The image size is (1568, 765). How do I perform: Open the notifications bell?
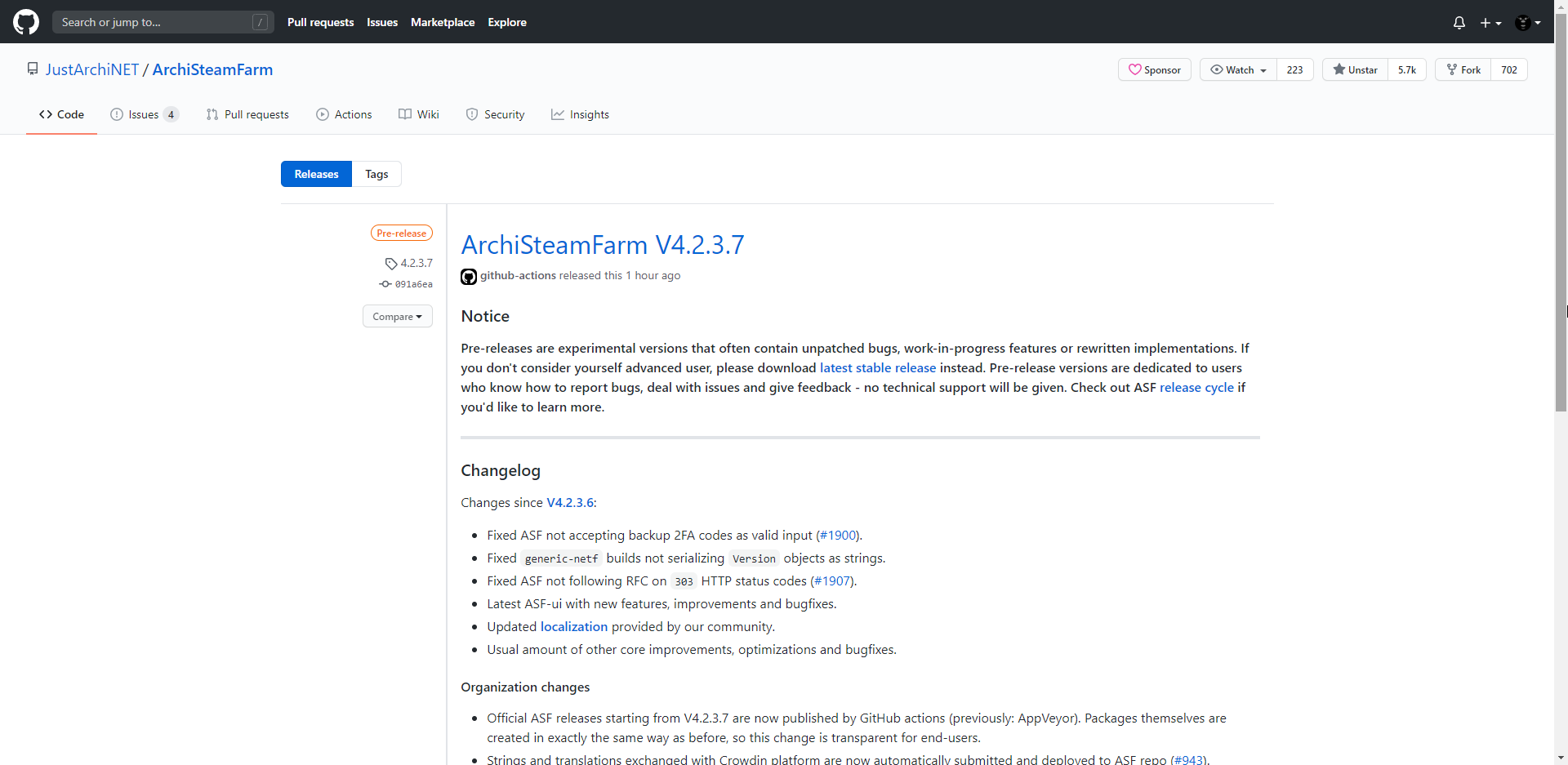1459,23
